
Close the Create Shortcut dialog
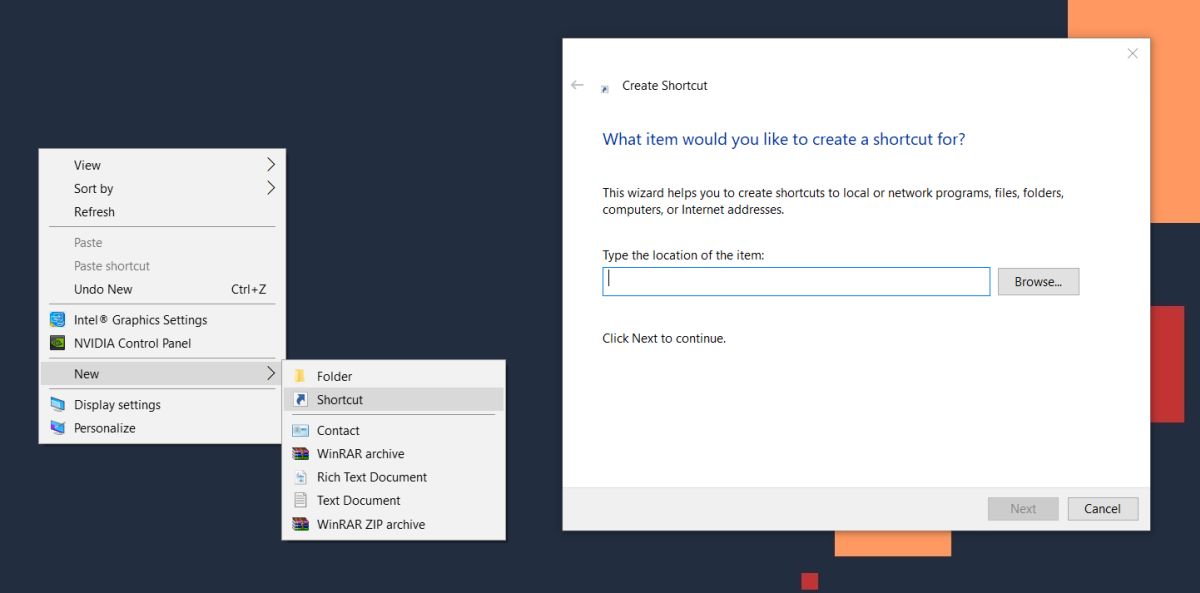(x=1132, y=54)
